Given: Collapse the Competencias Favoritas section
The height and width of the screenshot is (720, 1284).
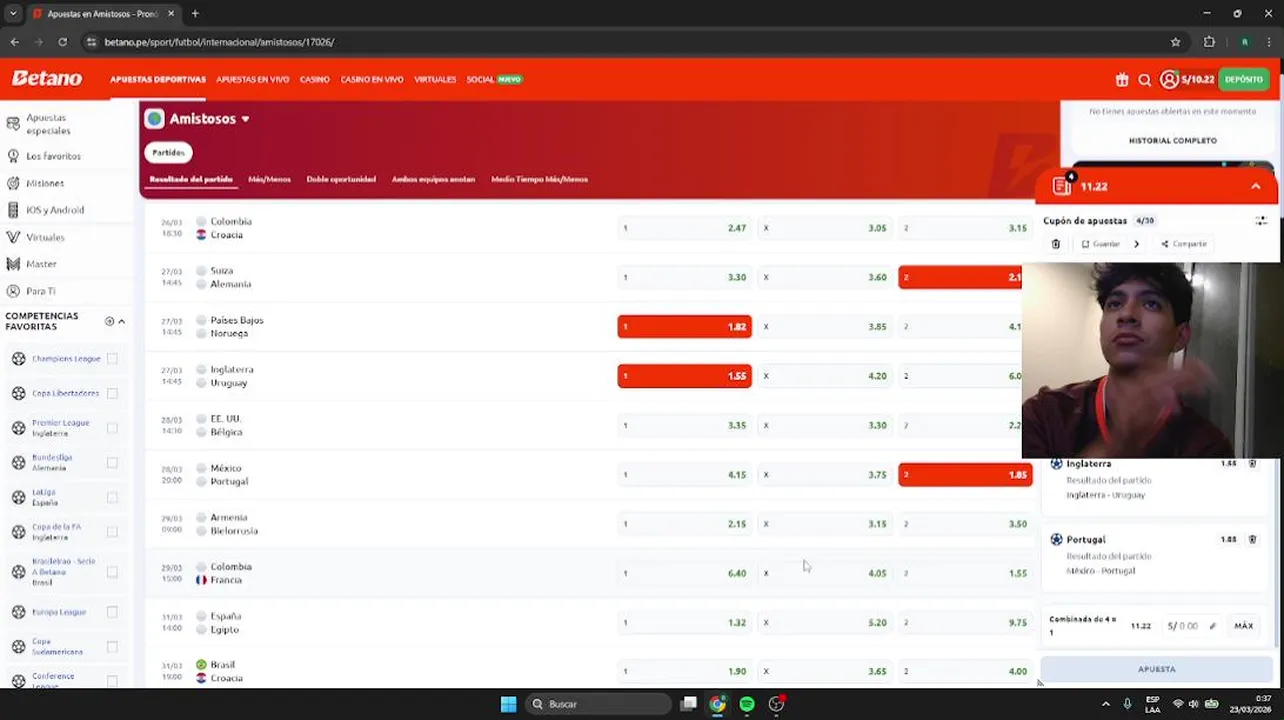Looking at the screenshot, I should 122,321.
